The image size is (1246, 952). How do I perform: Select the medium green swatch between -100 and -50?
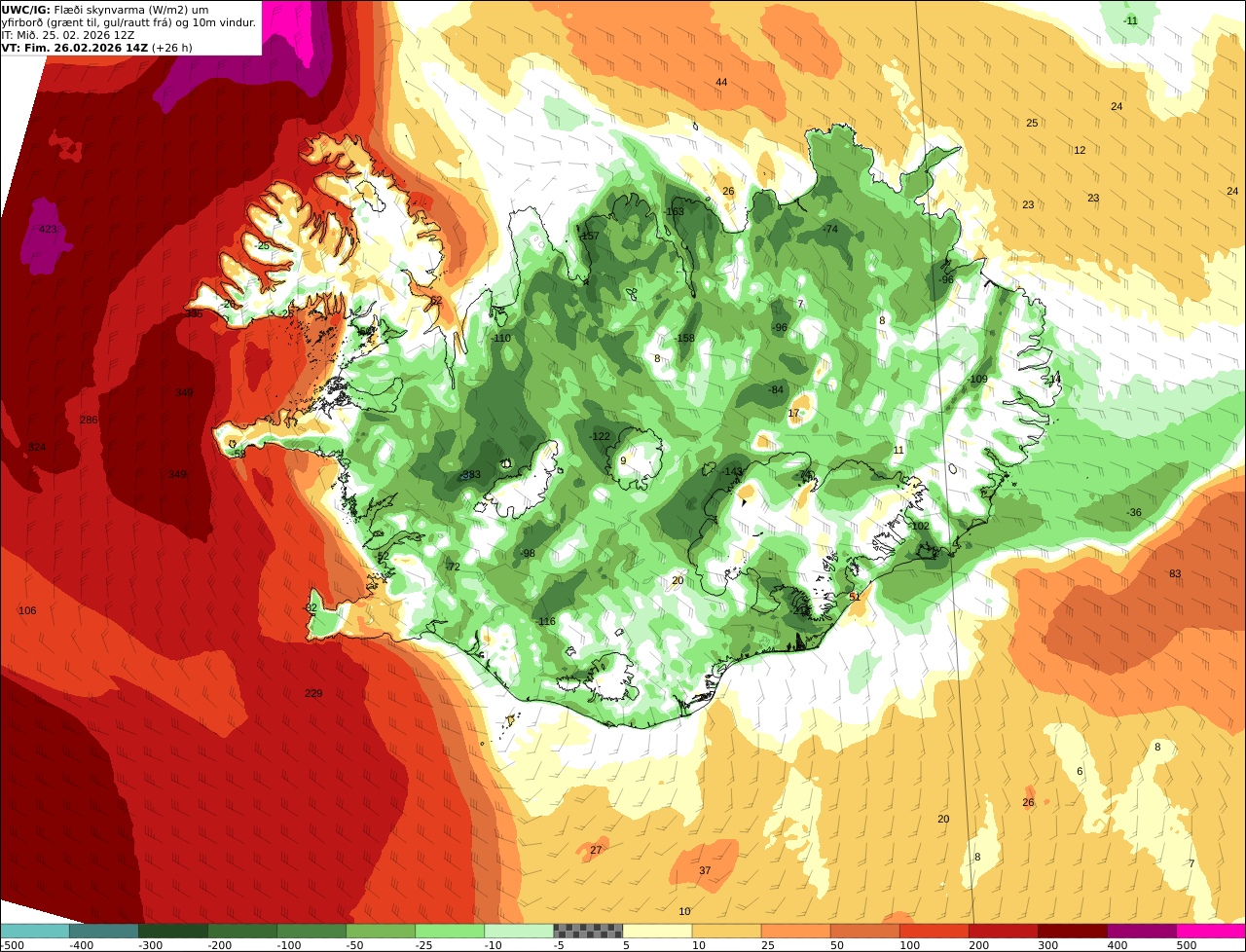pyautogui.click(x=311, y=931)
